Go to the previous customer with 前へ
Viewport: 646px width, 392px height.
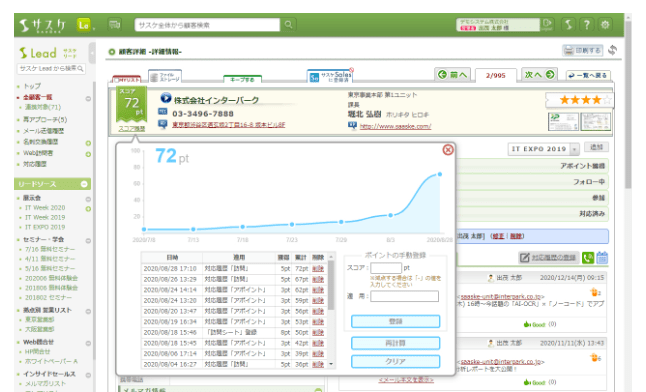click(452, 75)
